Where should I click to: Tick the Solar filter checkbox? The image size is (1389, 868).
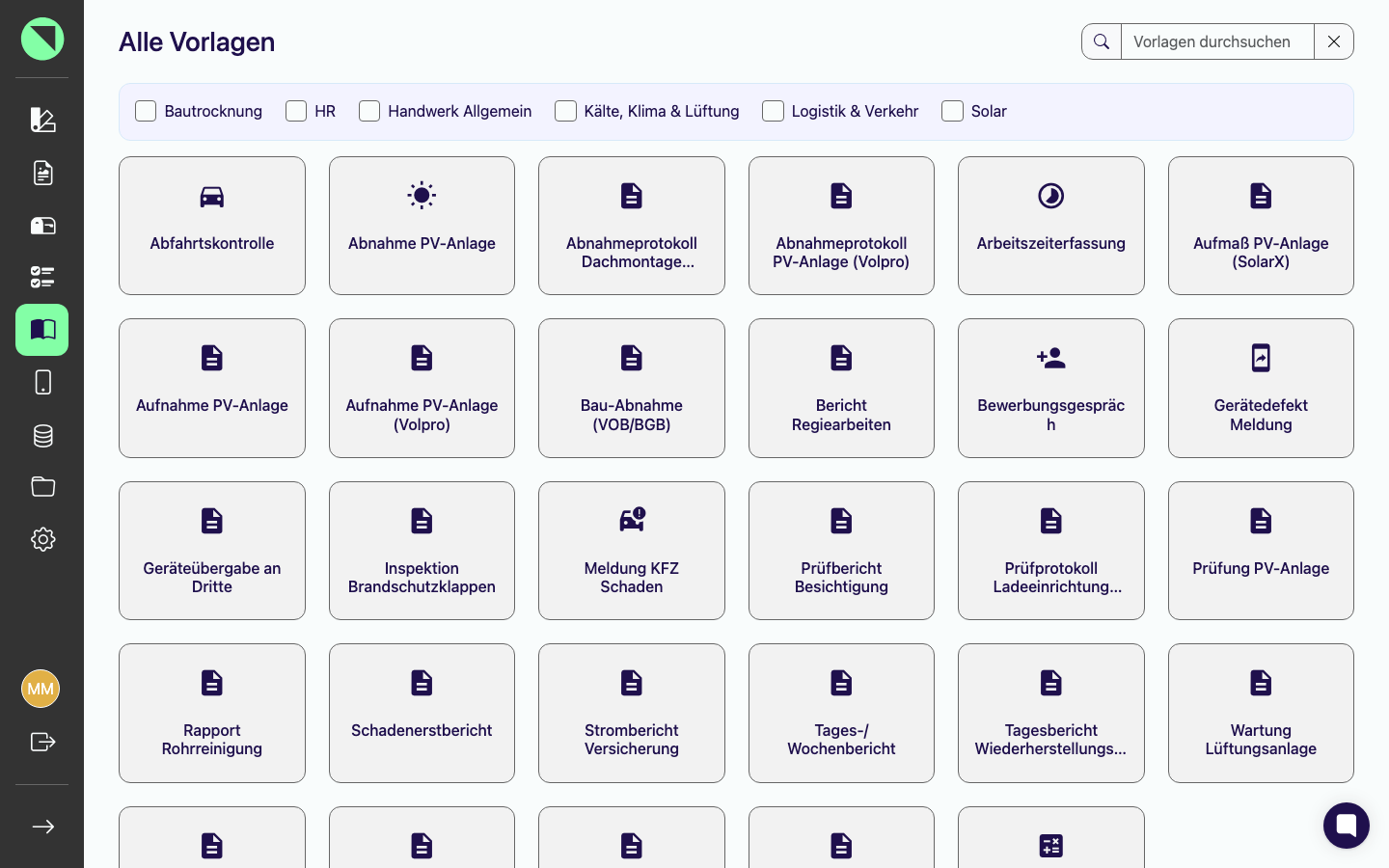[952, 111]
